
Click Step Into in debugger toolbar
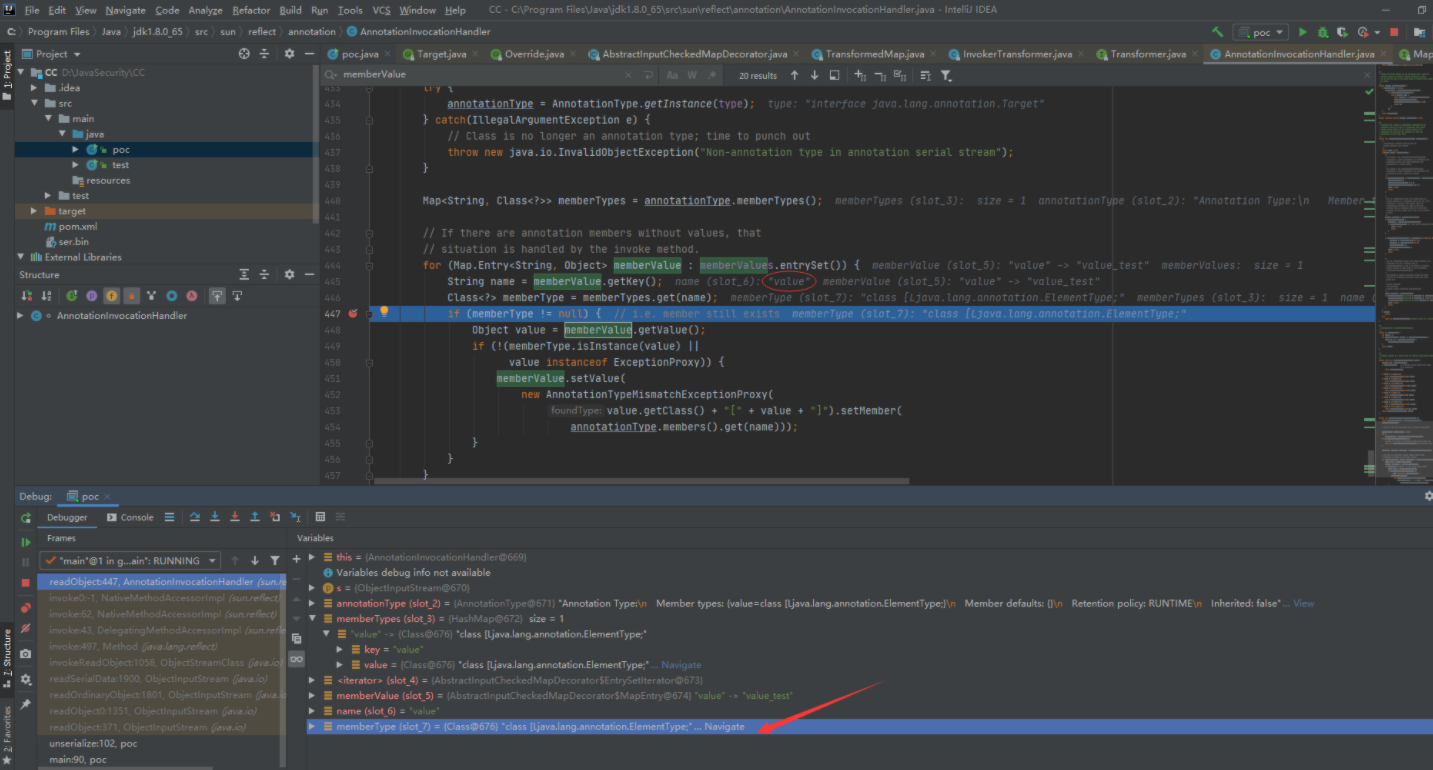tap(214, 517)
